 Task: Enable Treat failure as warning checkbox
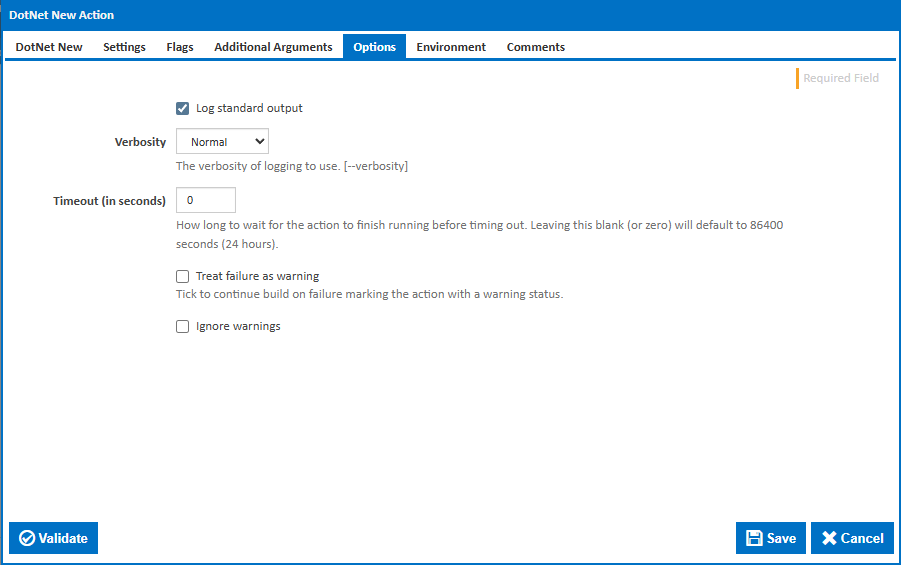tap(182, 276)
